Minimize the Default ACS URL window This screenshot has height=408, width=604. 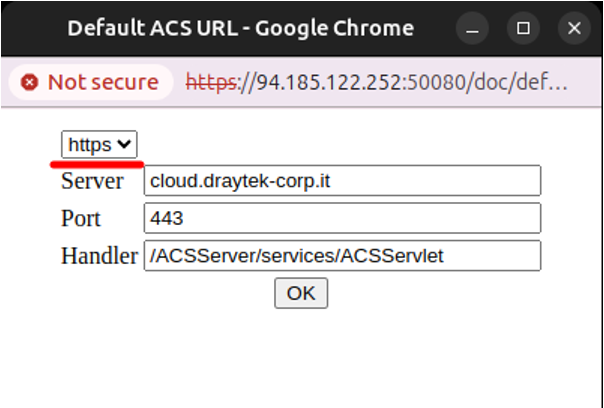[x=472, y=28]
